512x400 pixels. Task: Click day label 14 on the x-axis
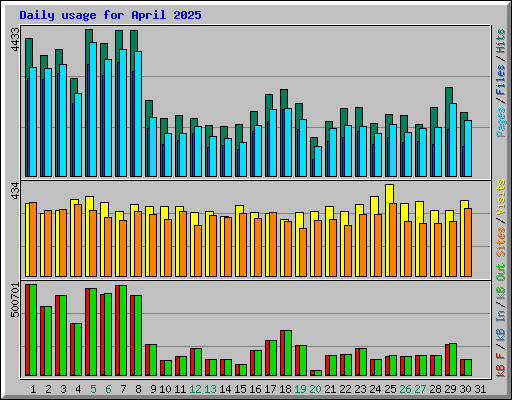pos(225,389)
